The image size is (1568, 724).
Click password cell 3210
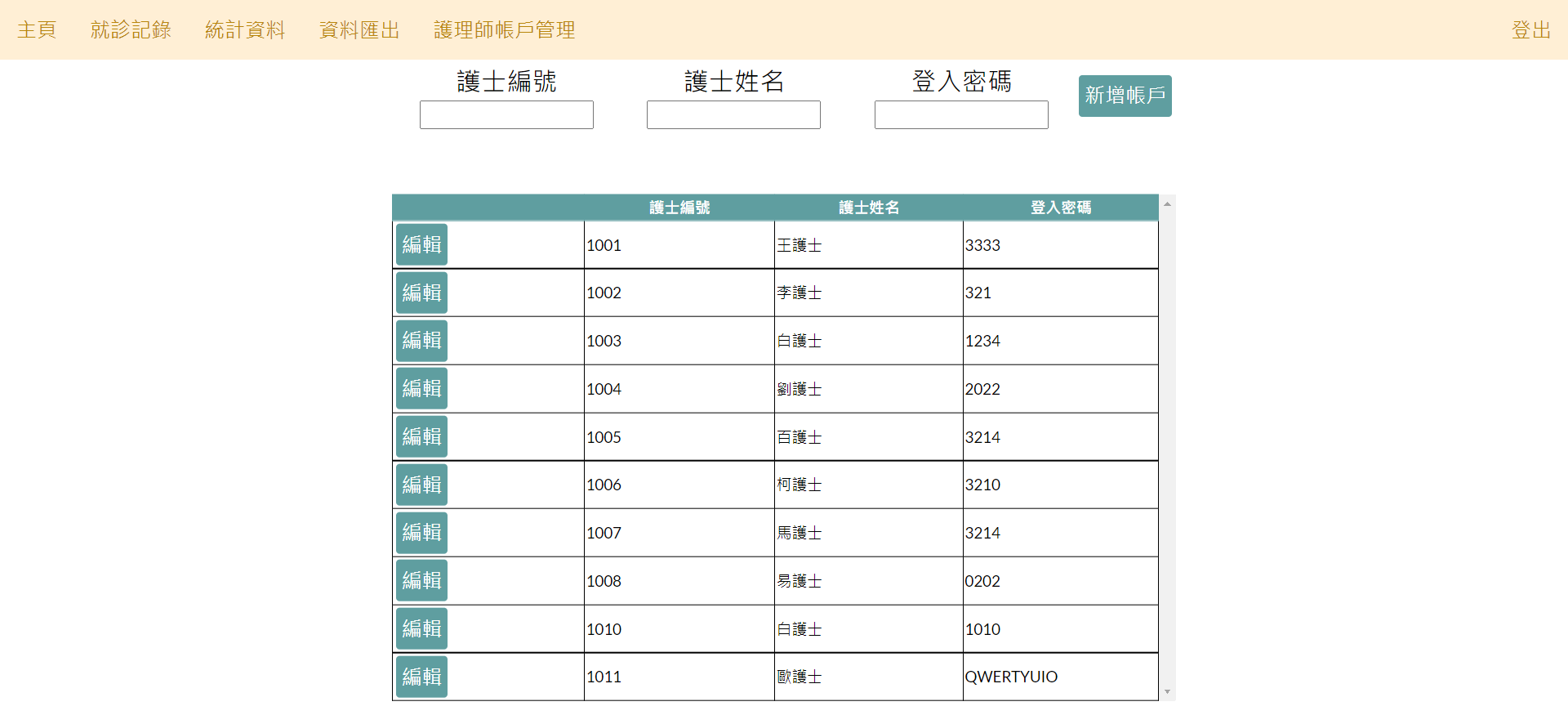[1061, 485]
